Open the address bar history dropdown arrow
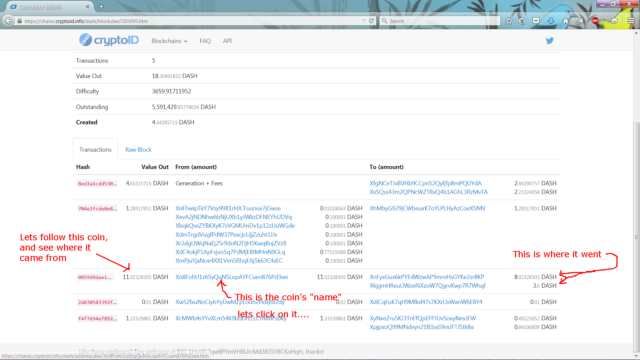Viewport: 640px width, 360px height. [364, 21]
